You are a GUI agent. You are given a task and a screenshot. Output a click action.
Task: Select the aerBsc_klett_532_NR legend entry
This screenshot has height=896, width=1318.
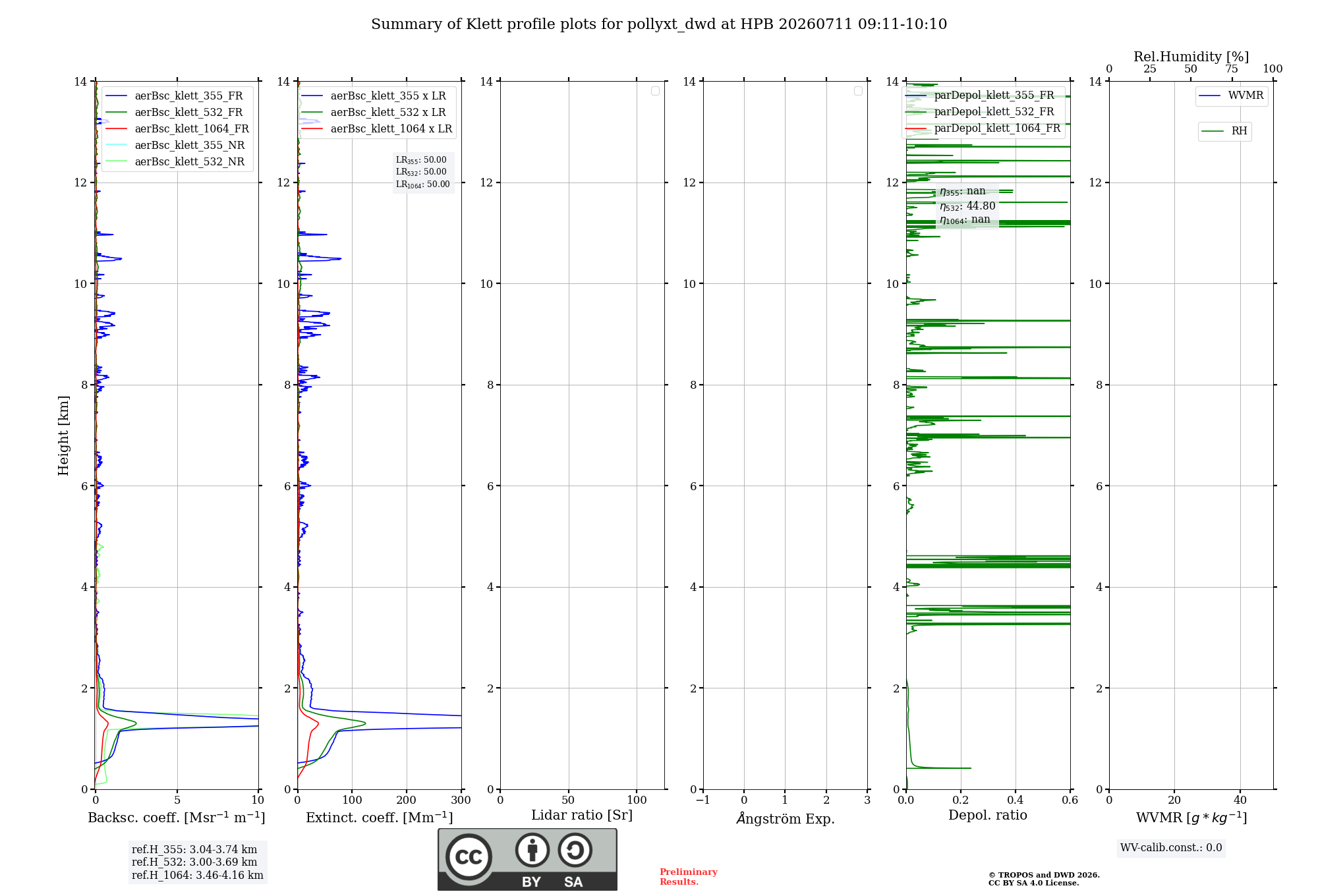point(175,162)
